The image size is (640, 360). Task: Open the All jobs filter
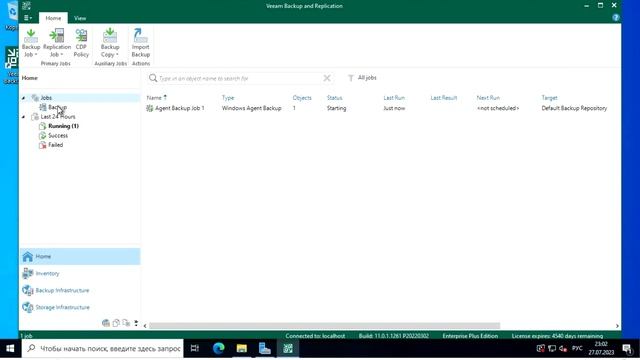tap(362, 78)
